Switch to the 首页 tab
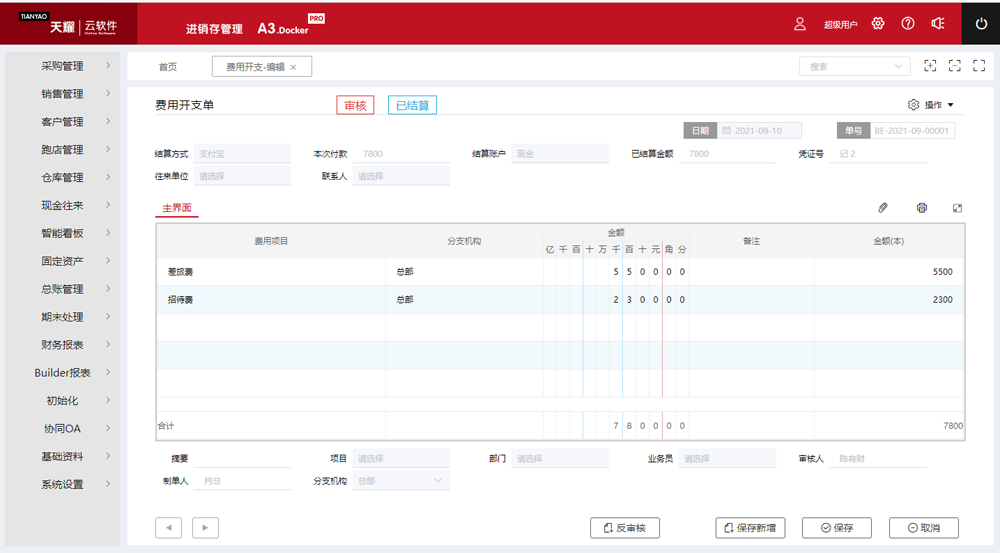This screenshot has width=1000, height=553. click(167, 67)
